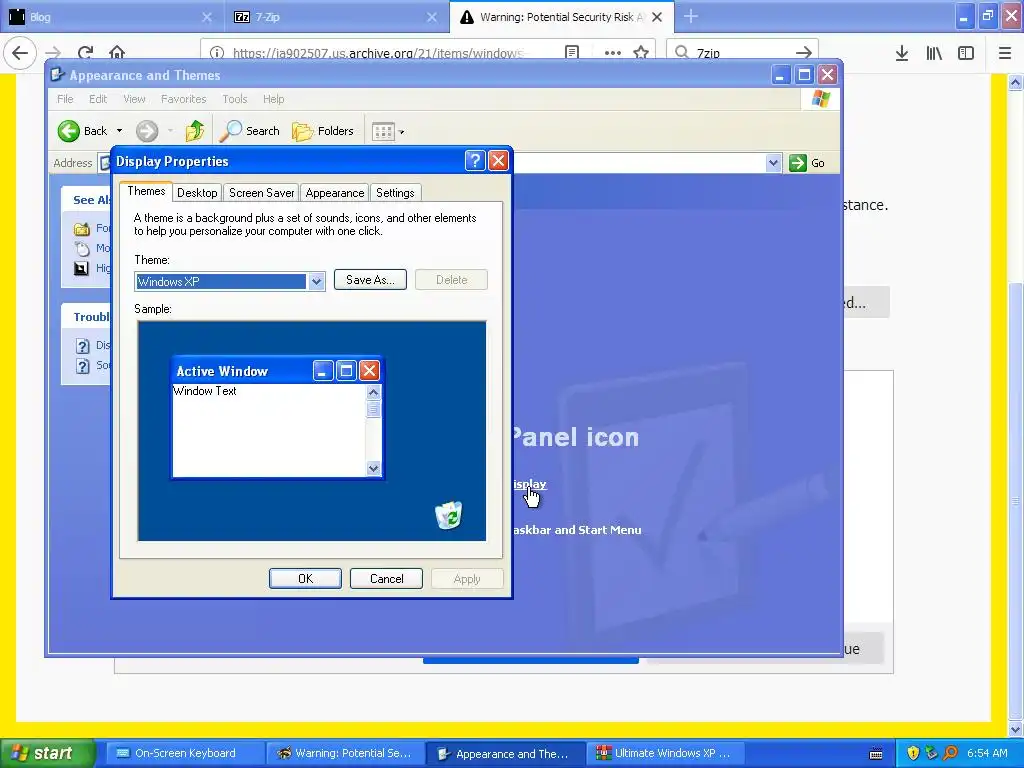Click the help question mark in Display Properties
1024x768 pixels.
click(475, 161)
